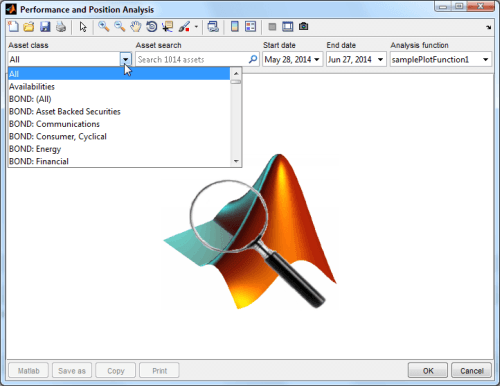
Task: Click the dropdown list scrollbar thumb
Action: [236, 82]
